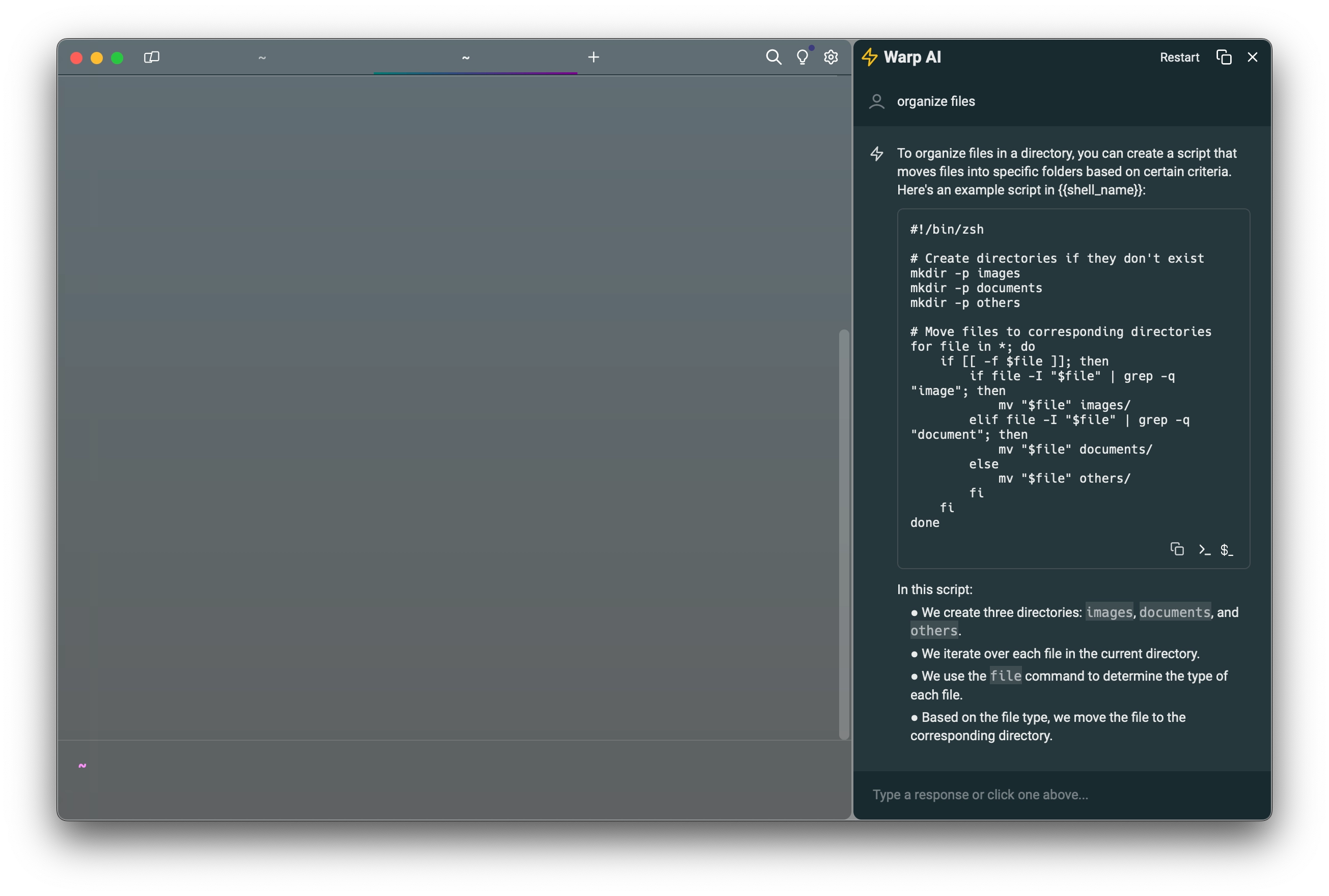Copy the Warp AI transcript icon
1329x896 pixels.
click(1223, 57)
